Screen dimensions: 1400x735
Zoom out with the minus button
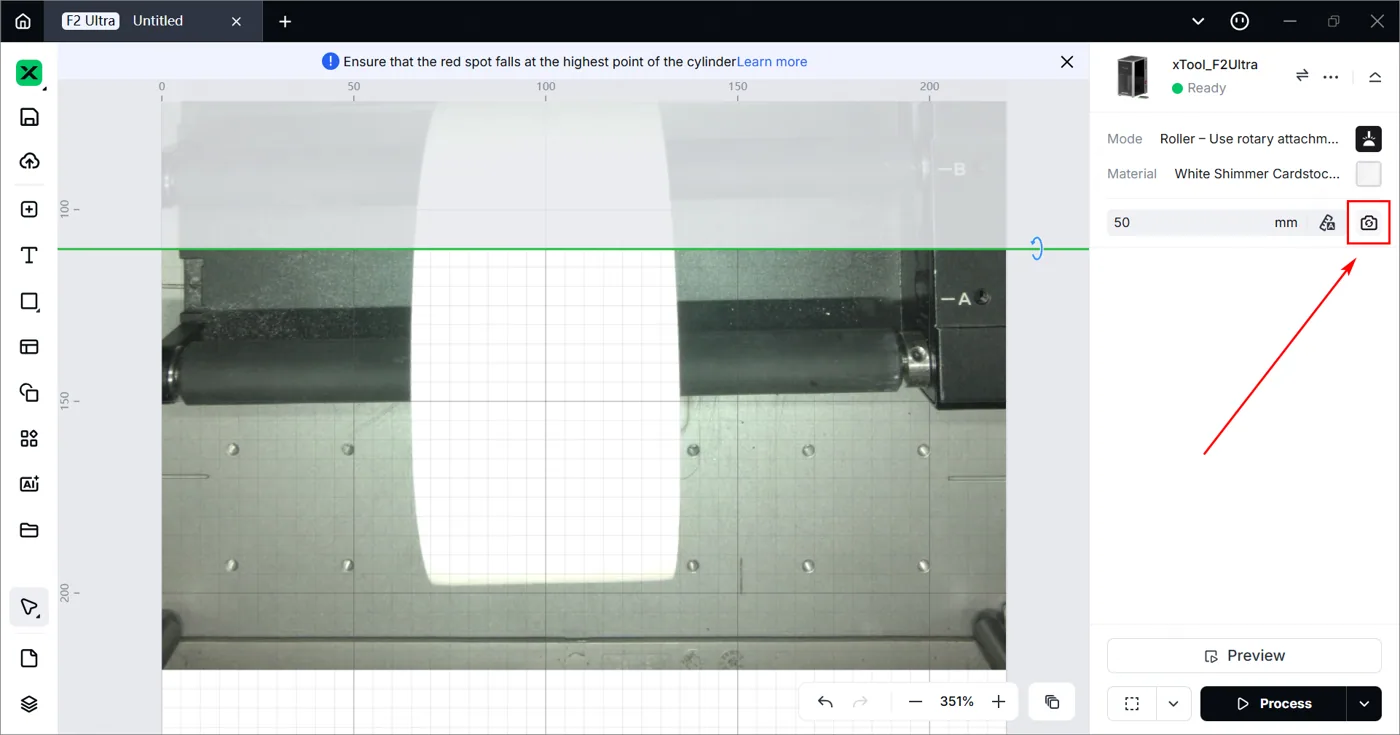[x=915, y=702]
